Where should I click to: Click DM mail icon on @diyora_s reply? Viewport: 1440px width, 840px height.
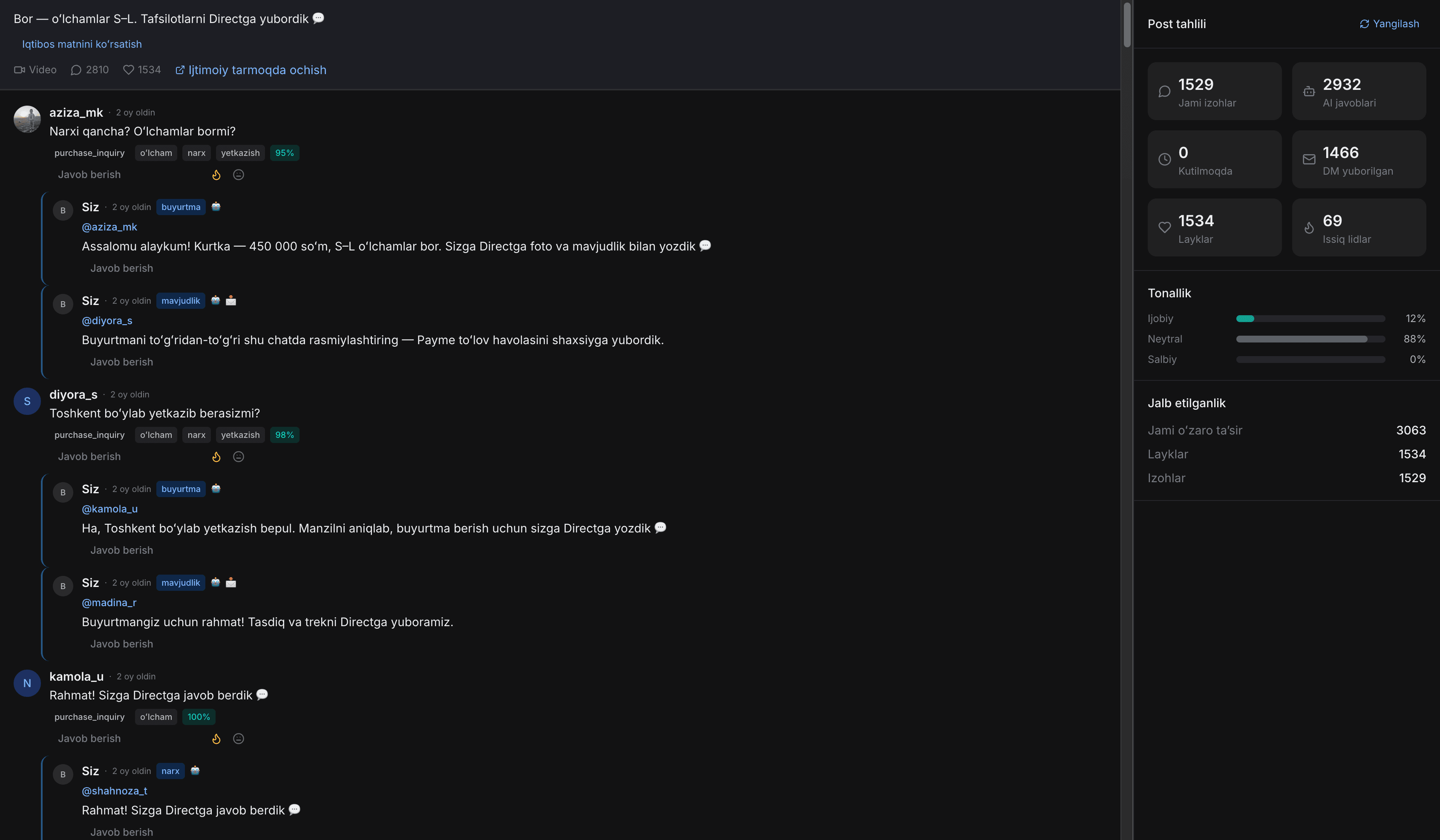point(231,300)
